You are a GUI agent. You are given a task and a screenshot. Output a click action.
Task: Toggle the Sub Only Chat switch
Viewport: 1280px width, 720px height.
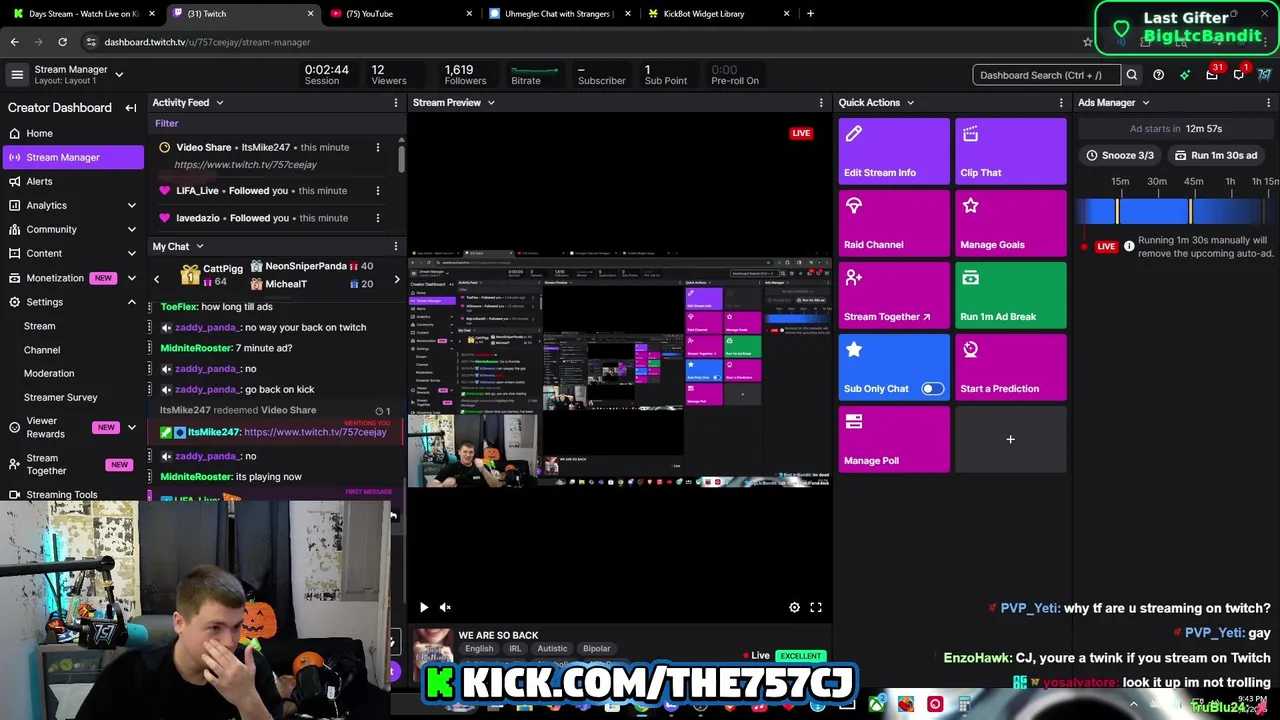932,389
